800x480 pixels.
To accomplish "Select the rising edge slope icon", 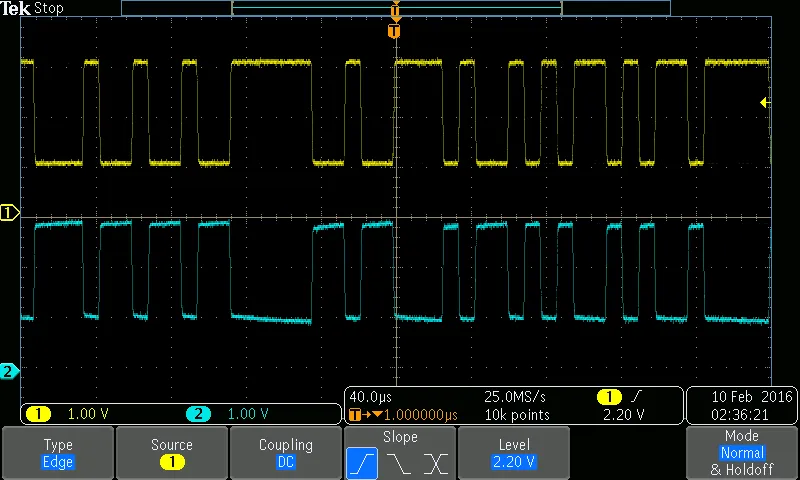I will coord(362,464).
